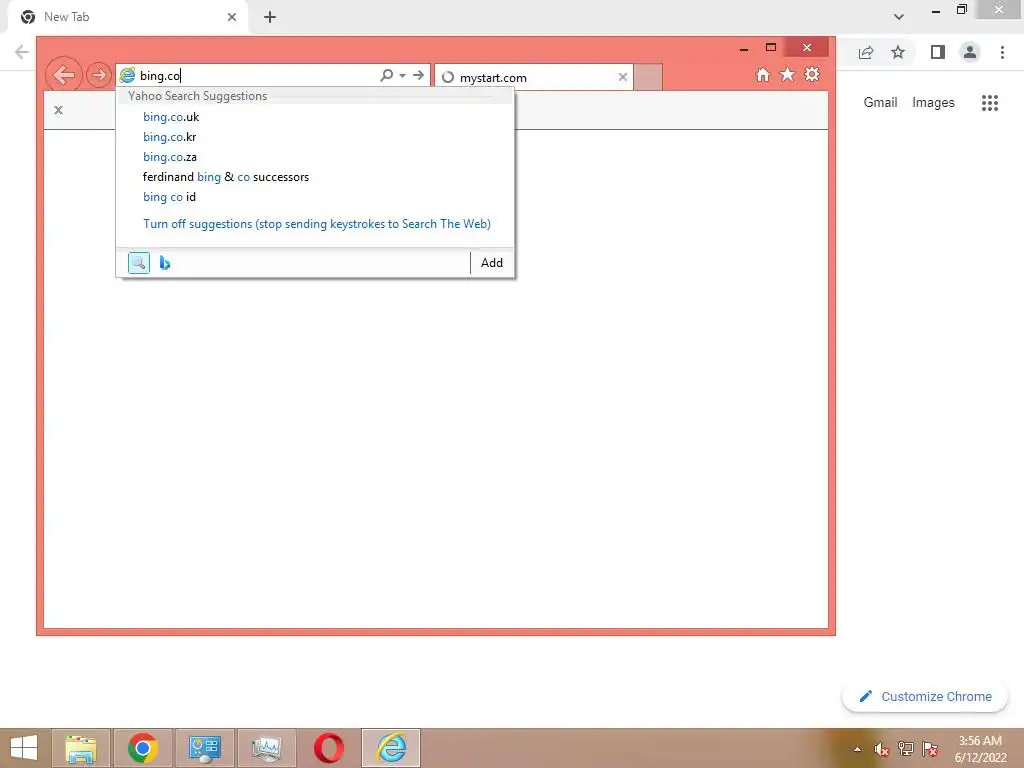
Task: Click Chrome back arrow
Action: point(22,52)
